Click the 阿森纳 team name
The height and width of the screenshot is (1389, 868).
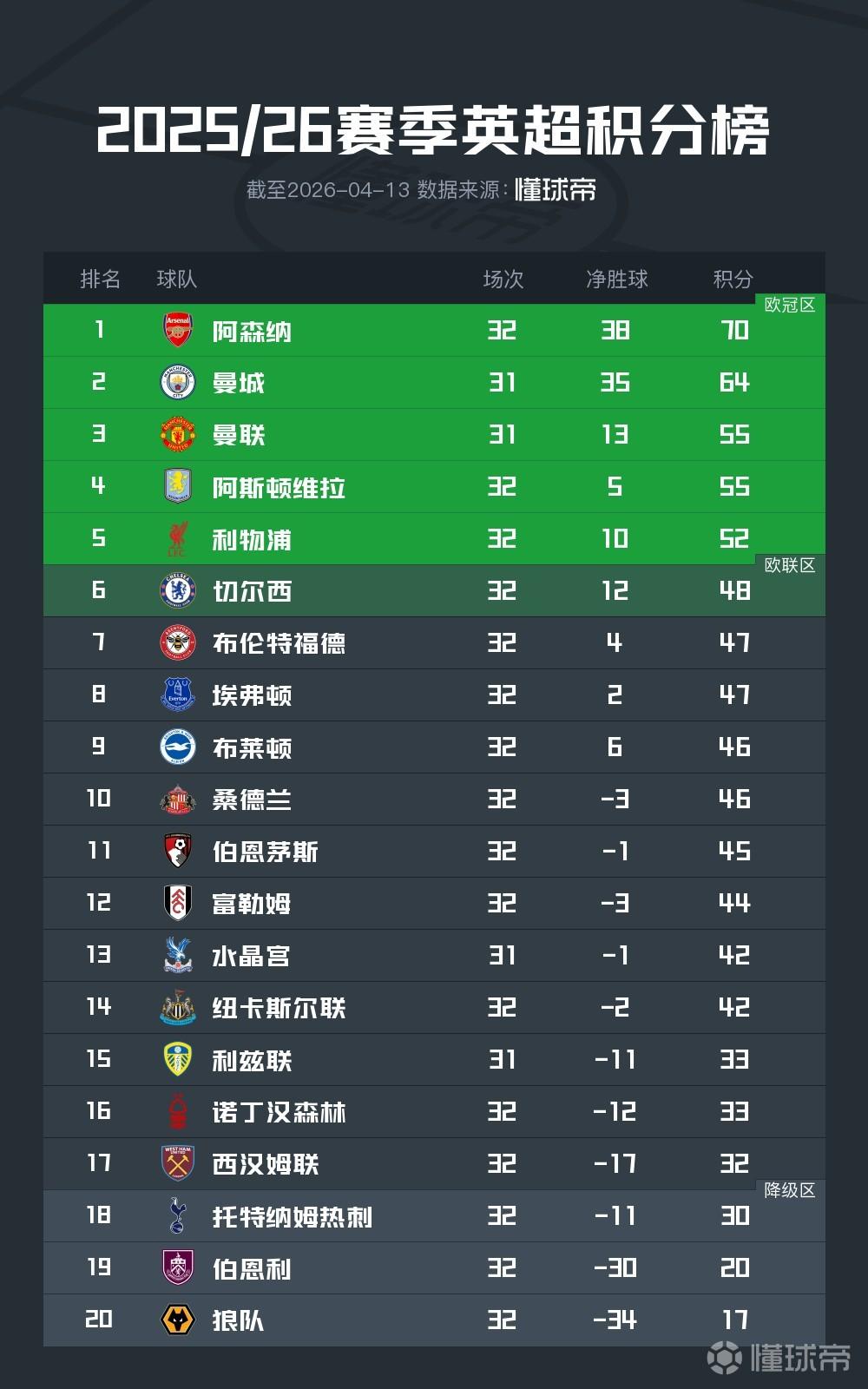coord(252,332)
